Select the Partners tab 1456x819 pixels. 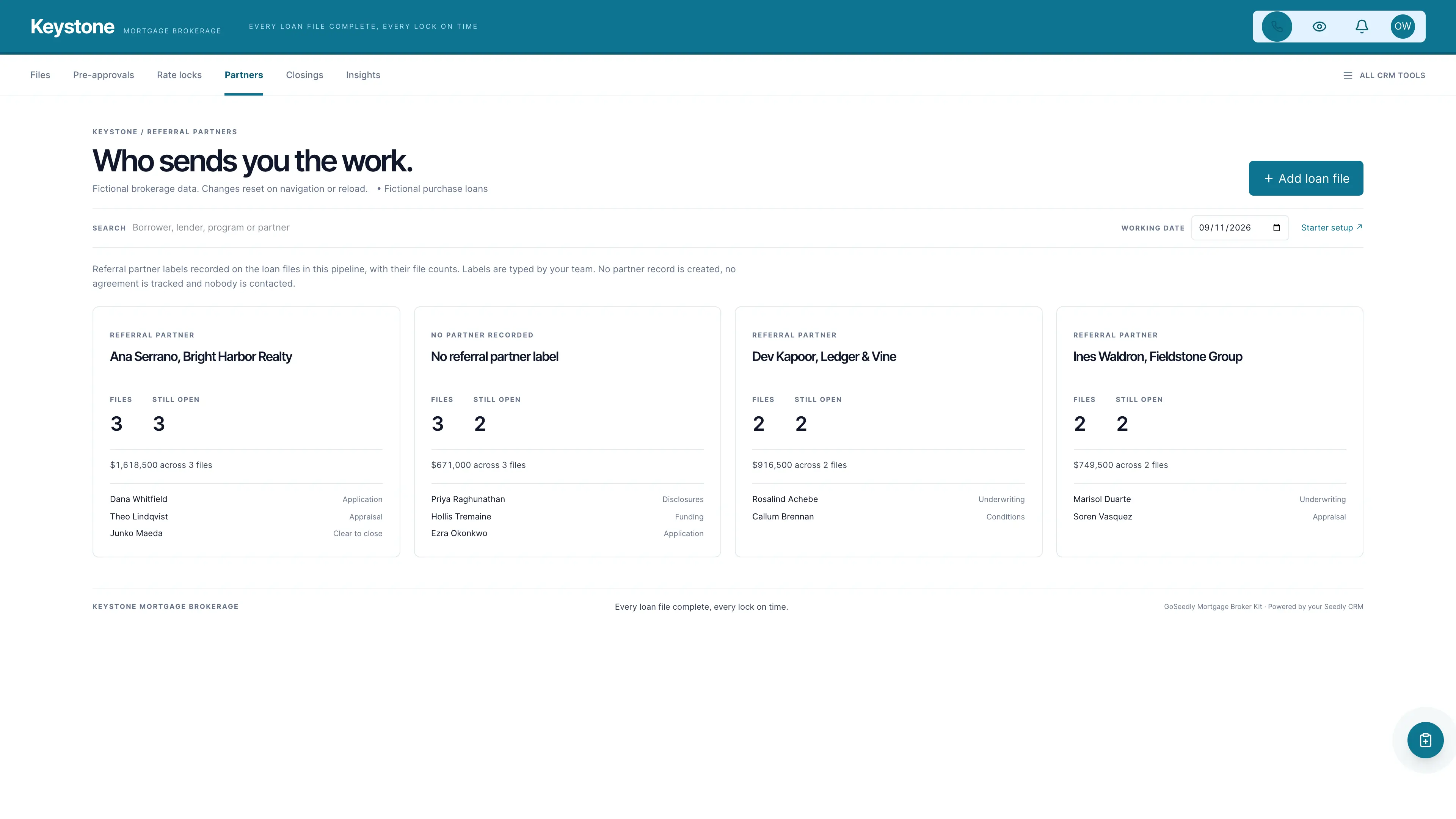243,75
